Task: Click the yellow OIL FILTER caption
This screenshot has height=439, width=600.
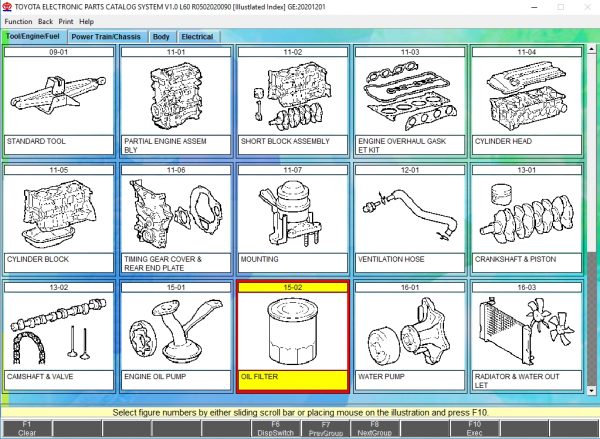Action: [293, 381]
